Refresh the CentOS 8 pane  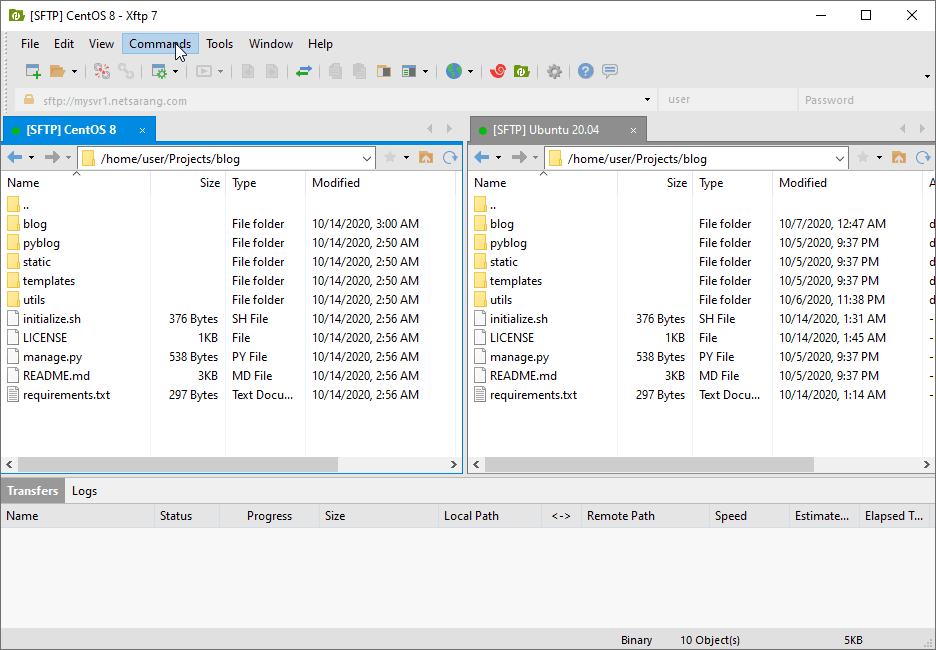450,158
